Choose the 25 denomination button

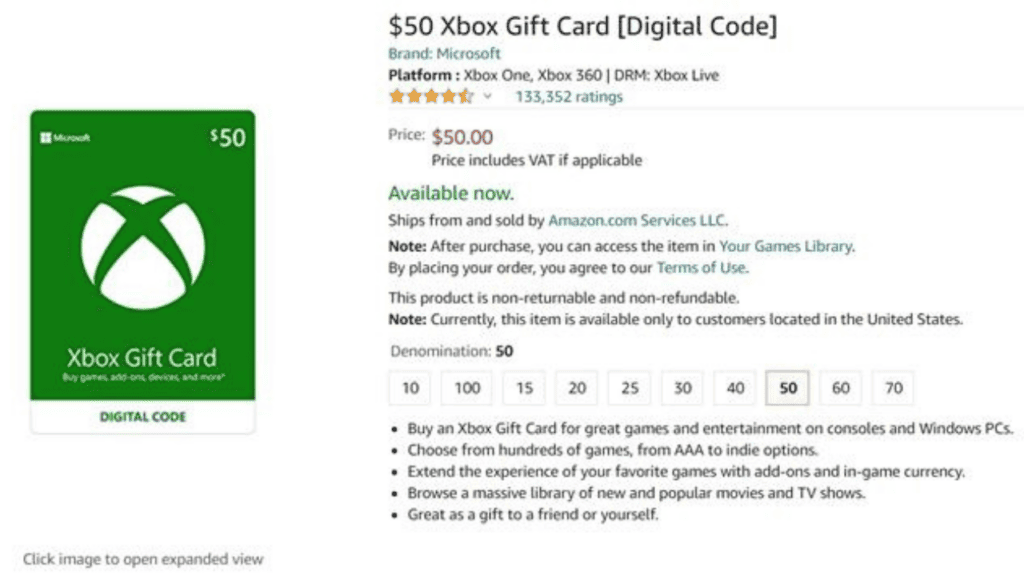pyautogui.click(x=629, y=388)
